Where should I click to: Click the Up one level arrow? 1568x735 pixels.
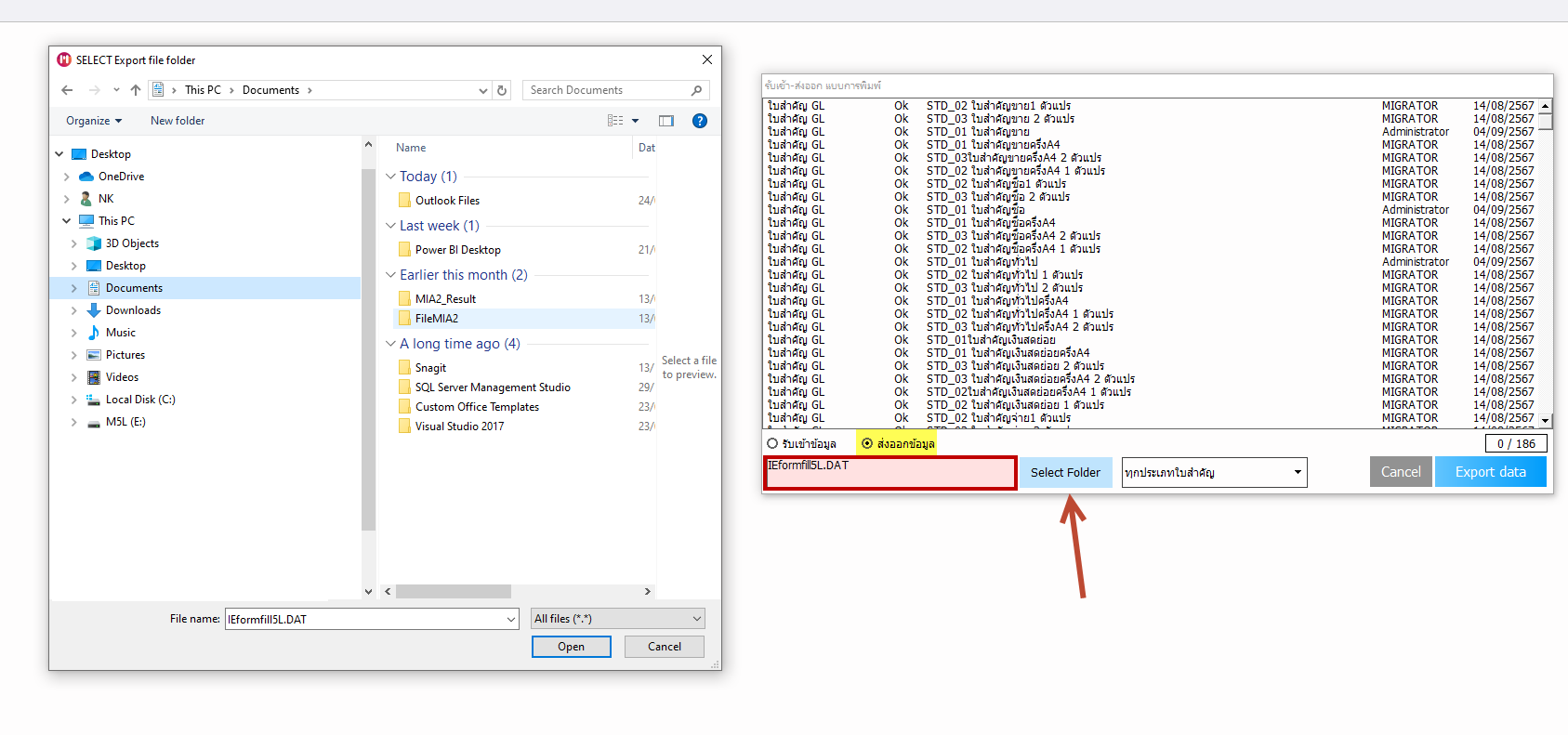(x=136, y=90)
